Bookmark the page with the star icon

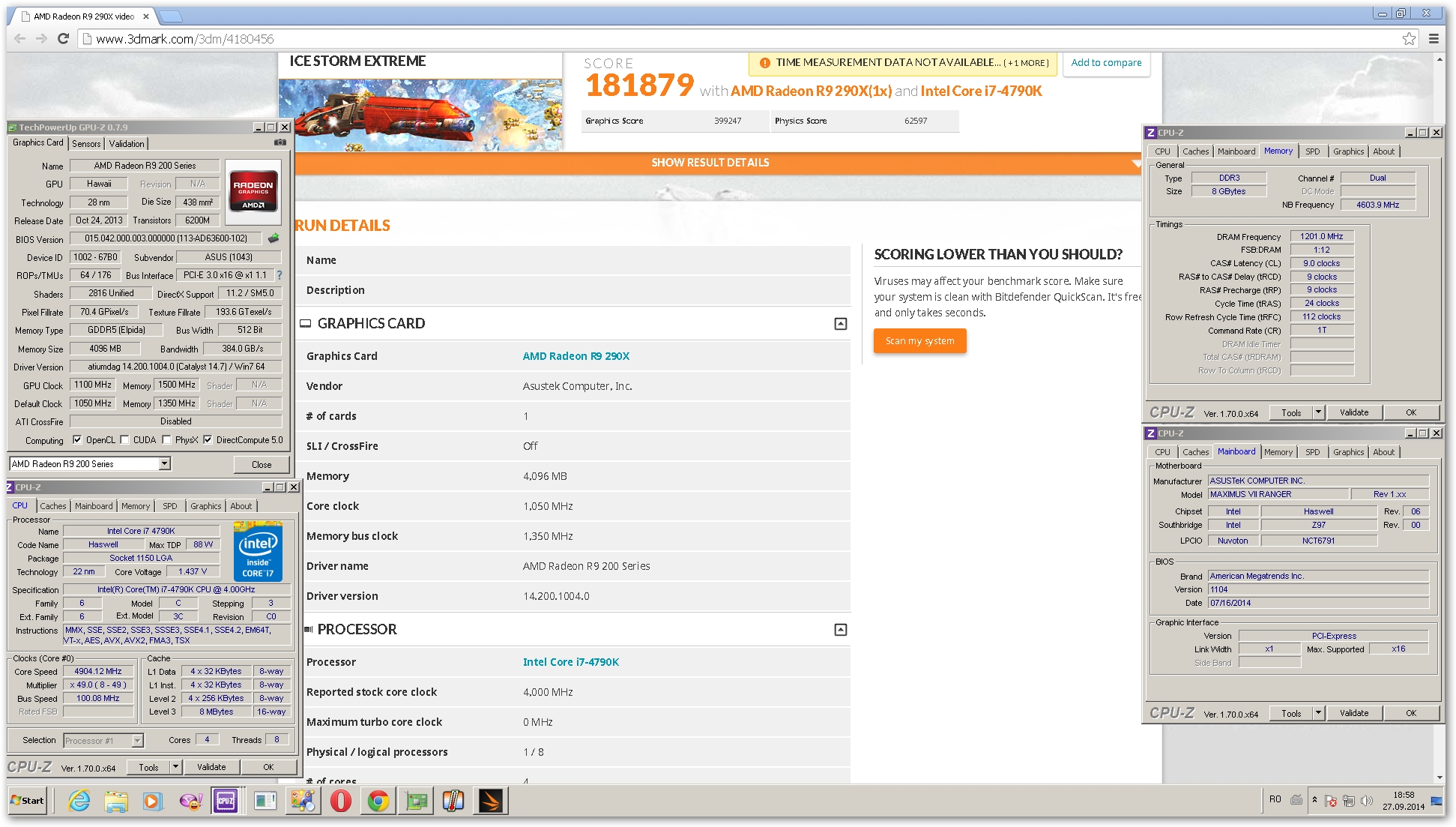click(x=1409, y=39)
